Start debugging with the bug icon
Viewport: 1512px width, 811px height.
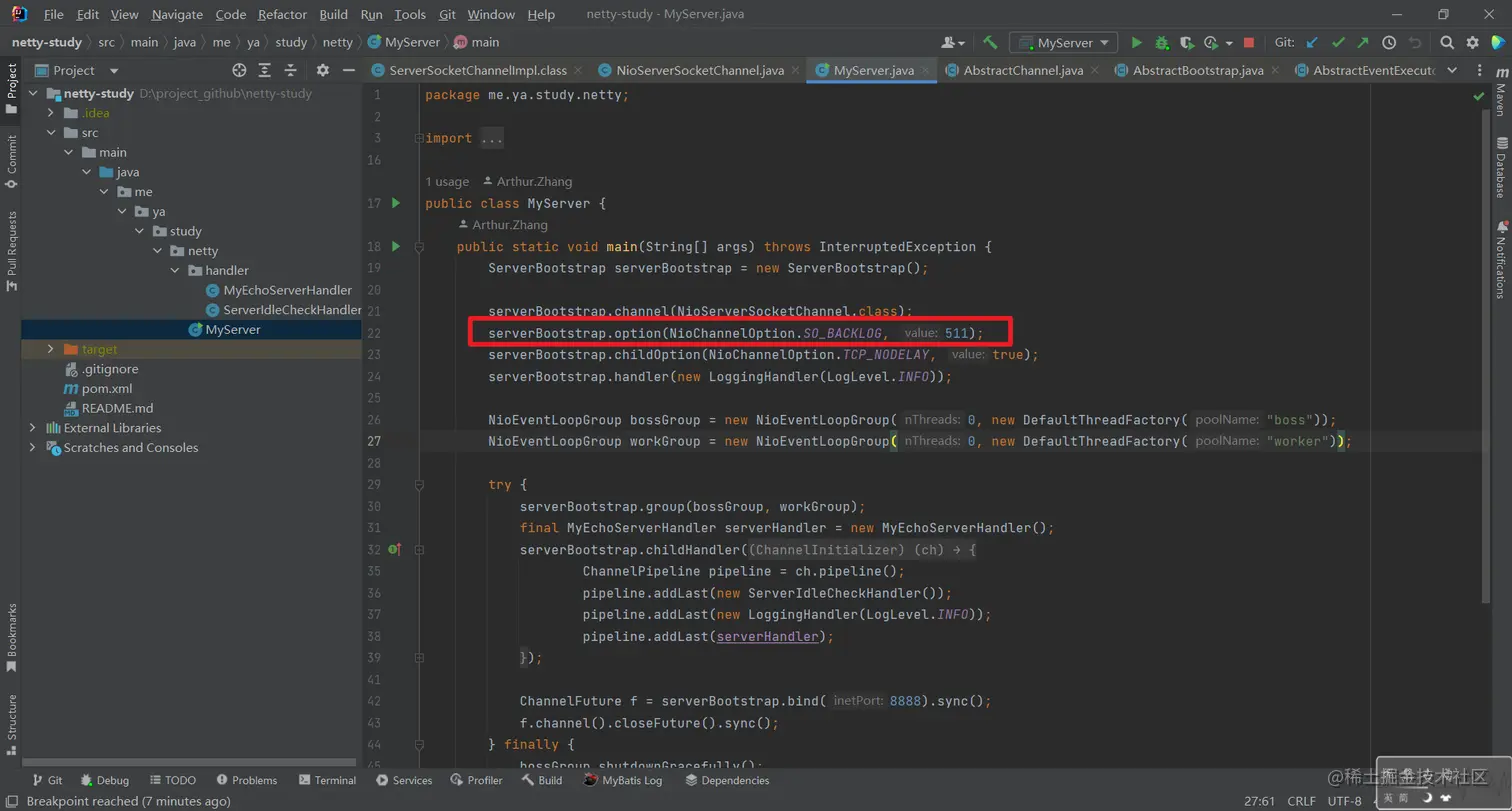pos(1162,43)
